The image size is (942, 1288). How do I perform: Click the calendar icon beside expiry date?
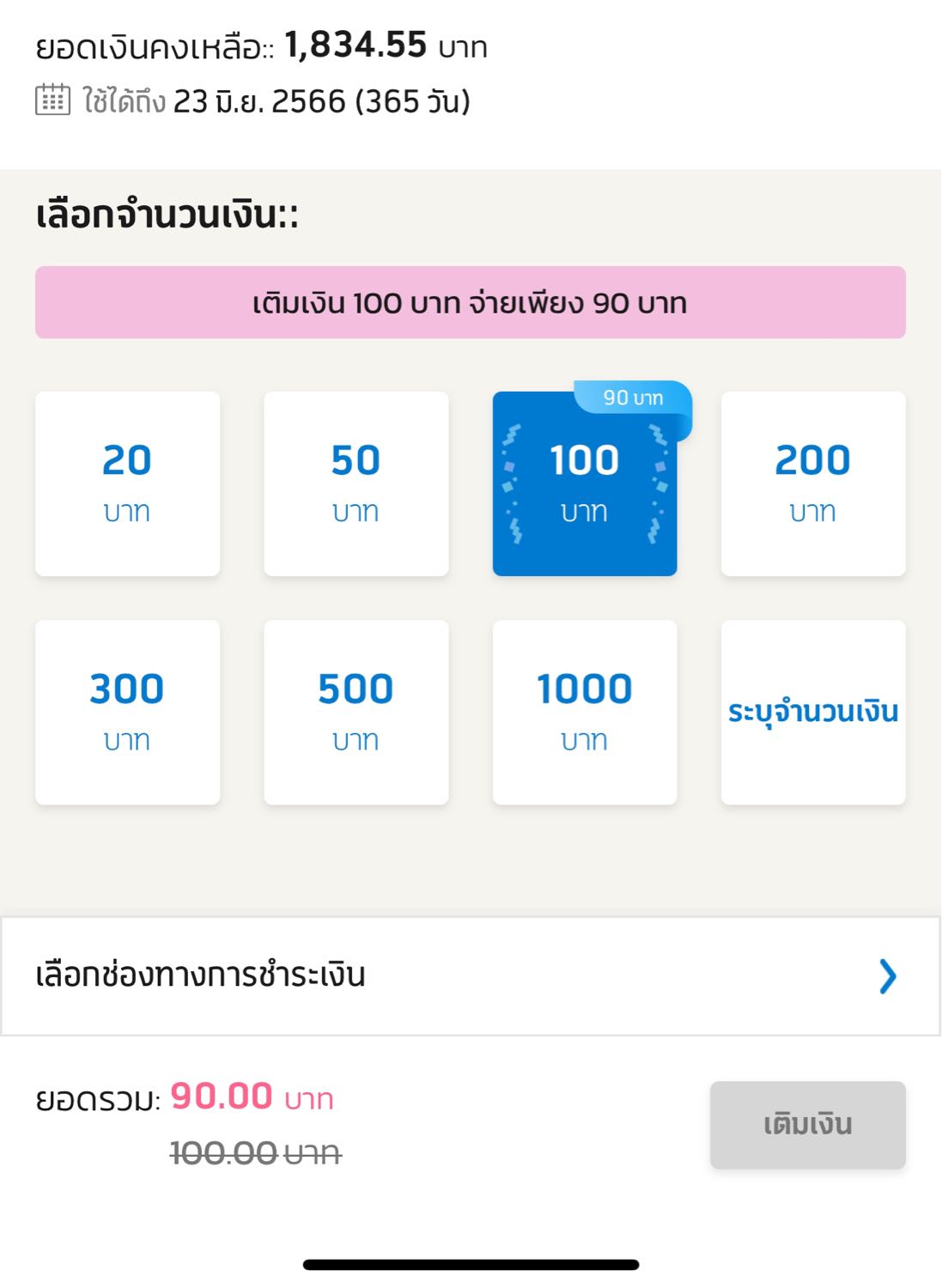[x=52, y=100]
